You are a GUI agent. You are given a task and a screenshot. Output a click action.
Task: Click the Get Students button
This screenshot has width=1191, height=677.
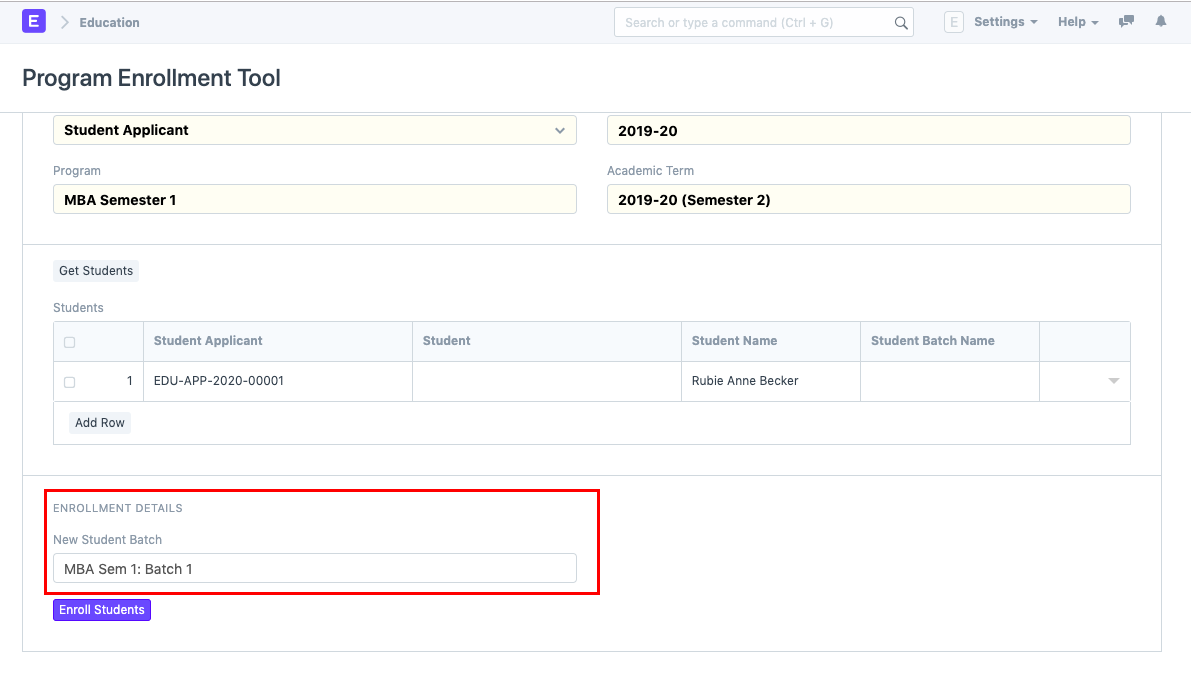95,270
